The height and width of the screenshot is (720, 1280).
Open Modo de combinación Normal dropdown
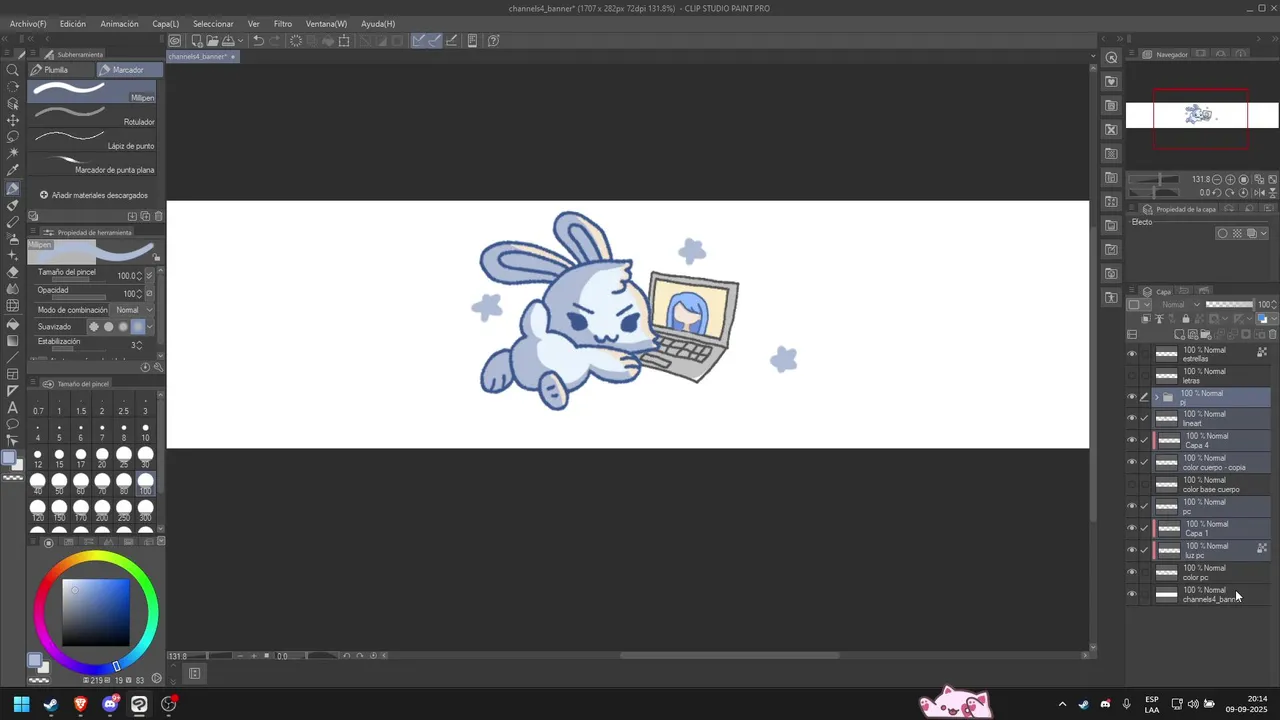coord(131,310)
